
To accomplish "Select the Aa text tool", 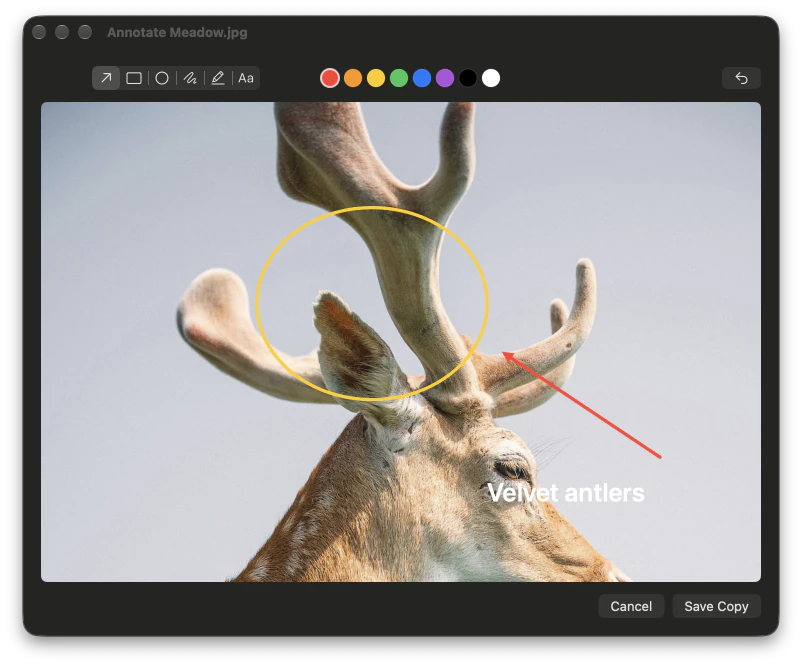I will (x=246, y=78).
